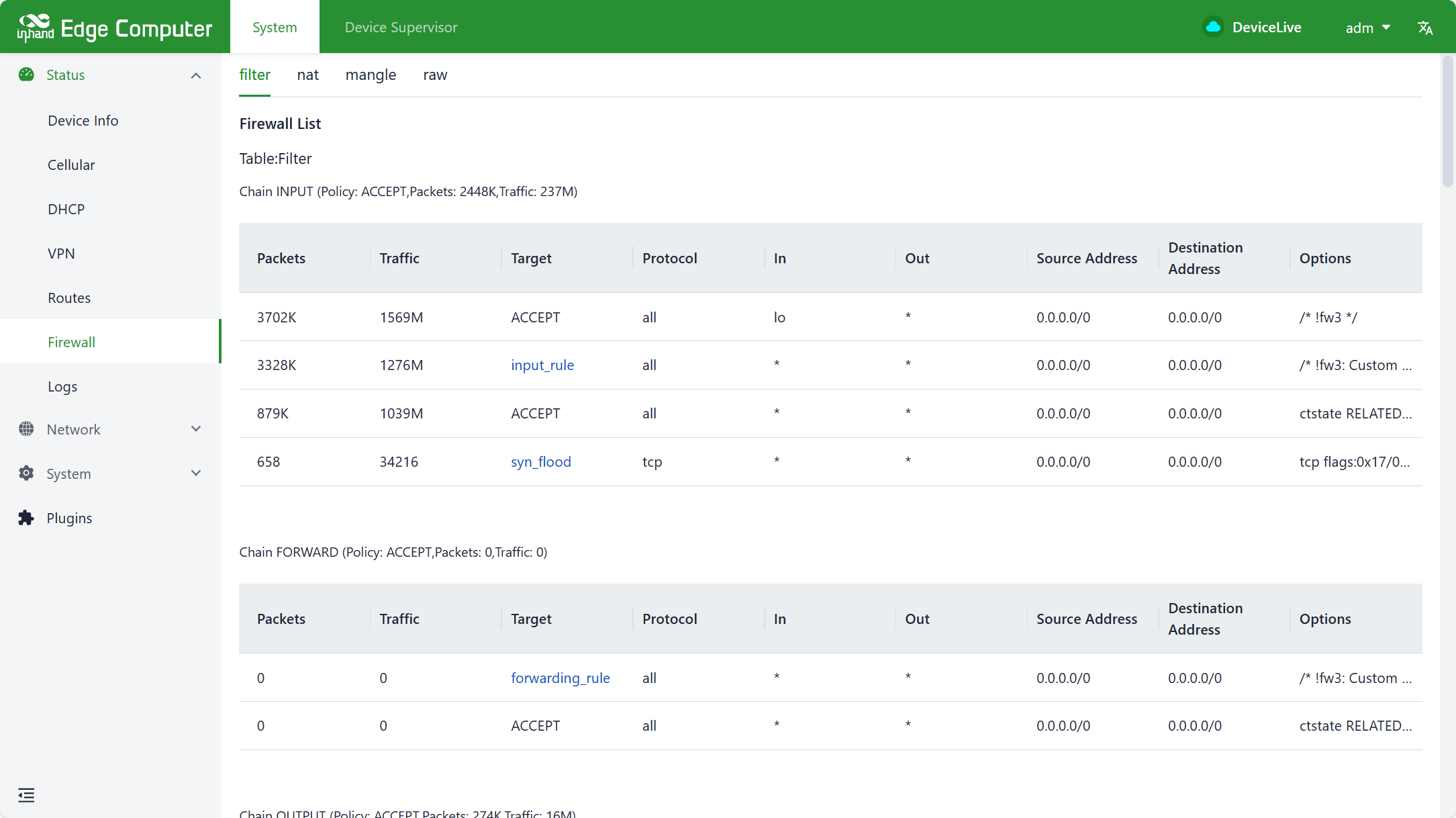Open the language translation icon
The height and width of the screenshot is (818, 1456).
point(1425,28)
